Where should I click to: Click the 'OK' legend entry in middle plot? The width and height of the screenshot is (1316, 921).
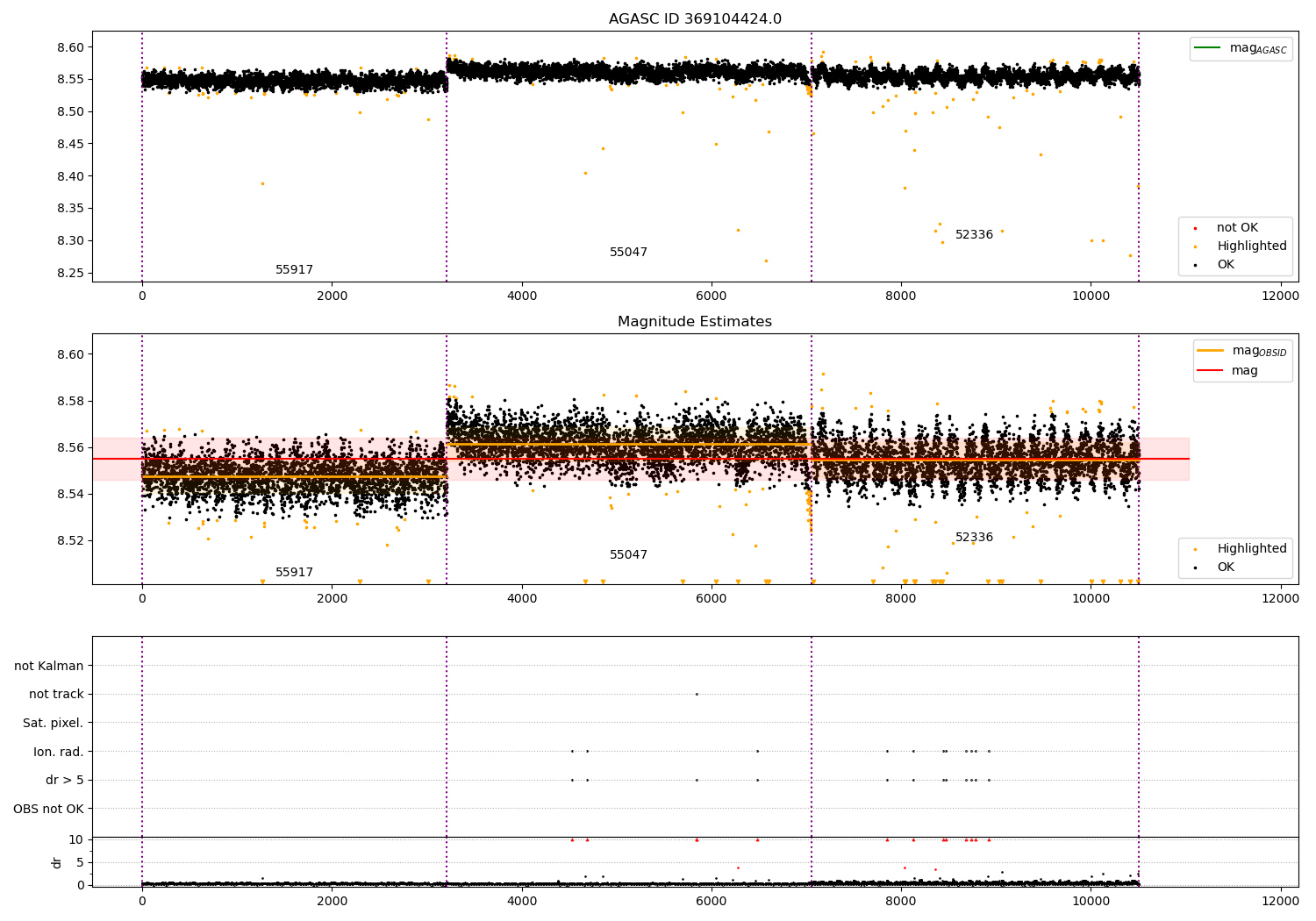click(x=1214, y=568)
